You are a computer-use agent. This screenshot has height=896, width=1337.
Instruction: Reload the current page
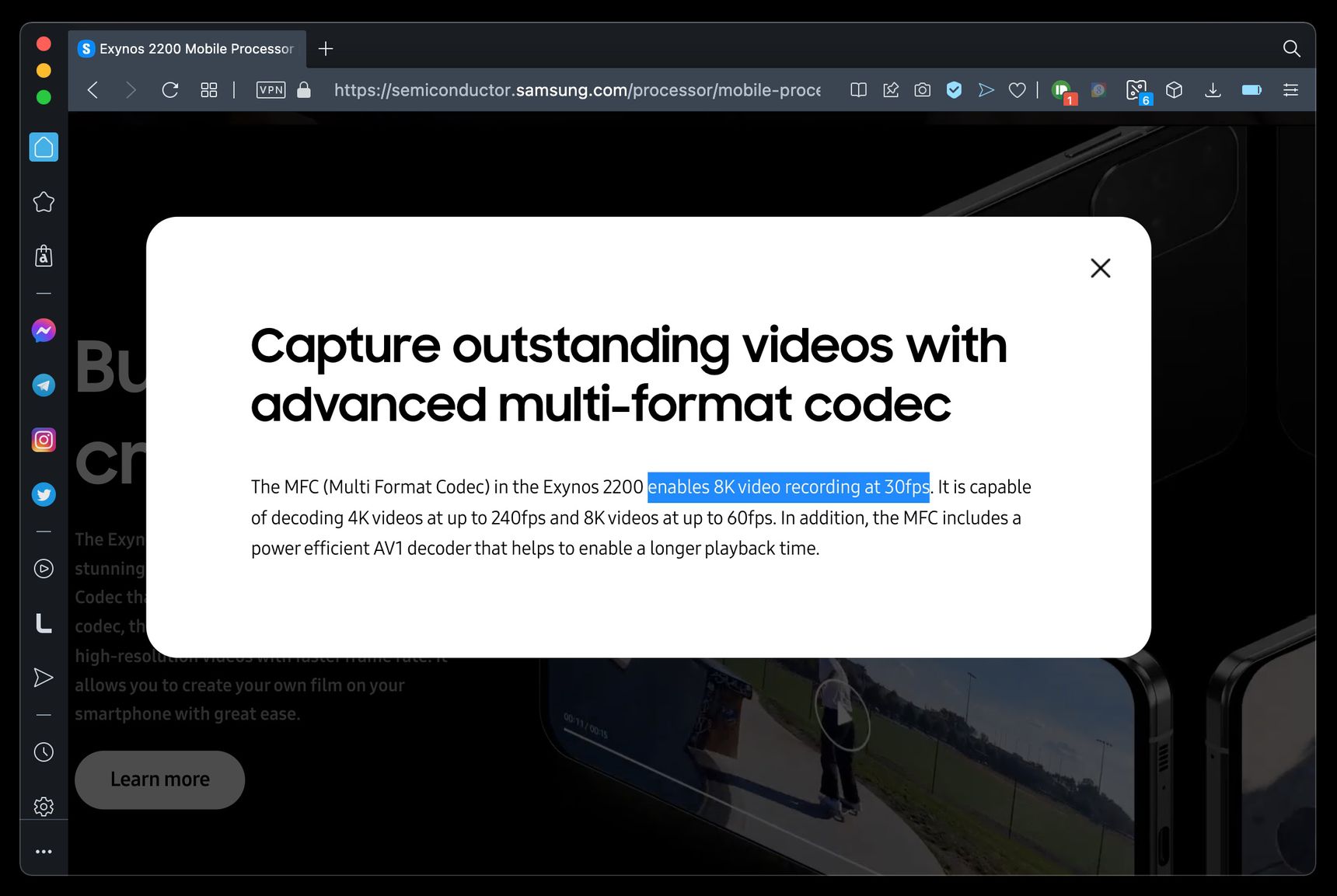170,90
